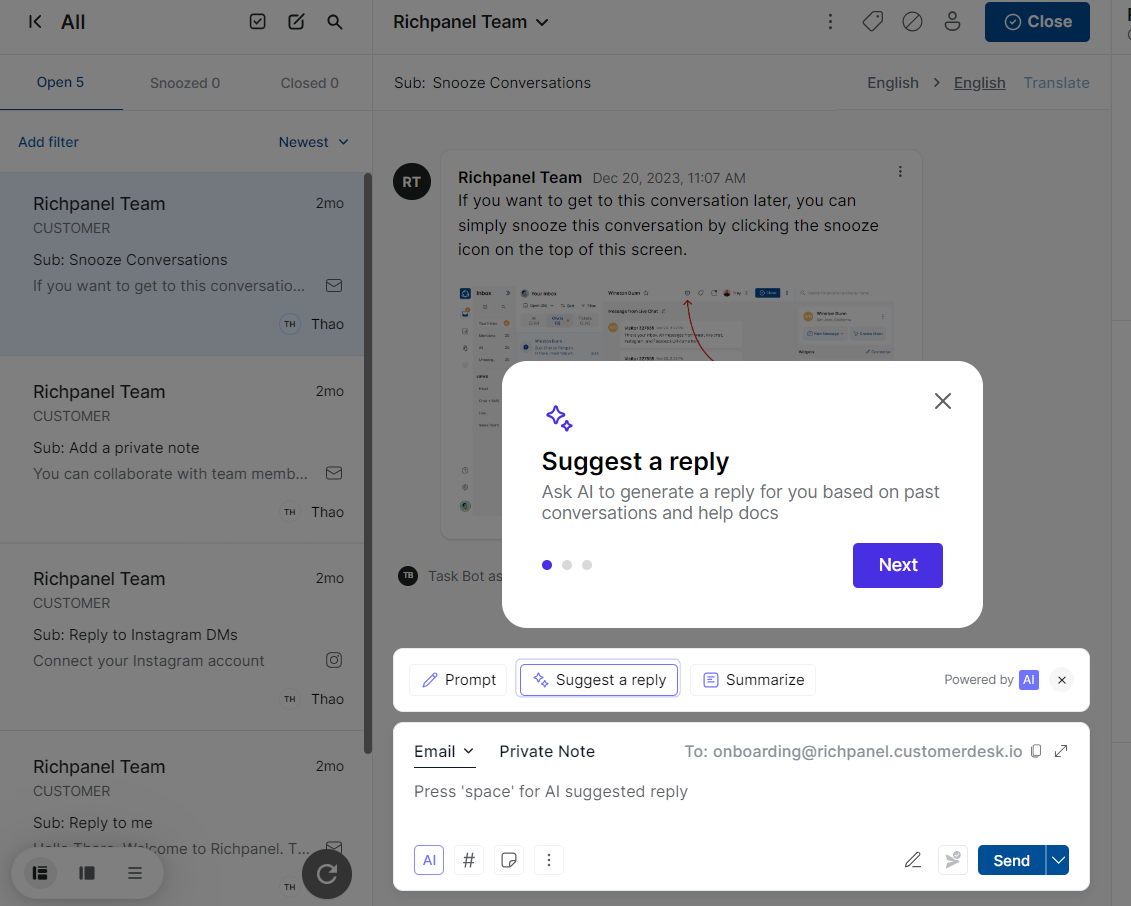Image resolution: width=1131 pixels, height=906 pixels.
Task: Click the Prompt AI button
Action: click(459, 680)
